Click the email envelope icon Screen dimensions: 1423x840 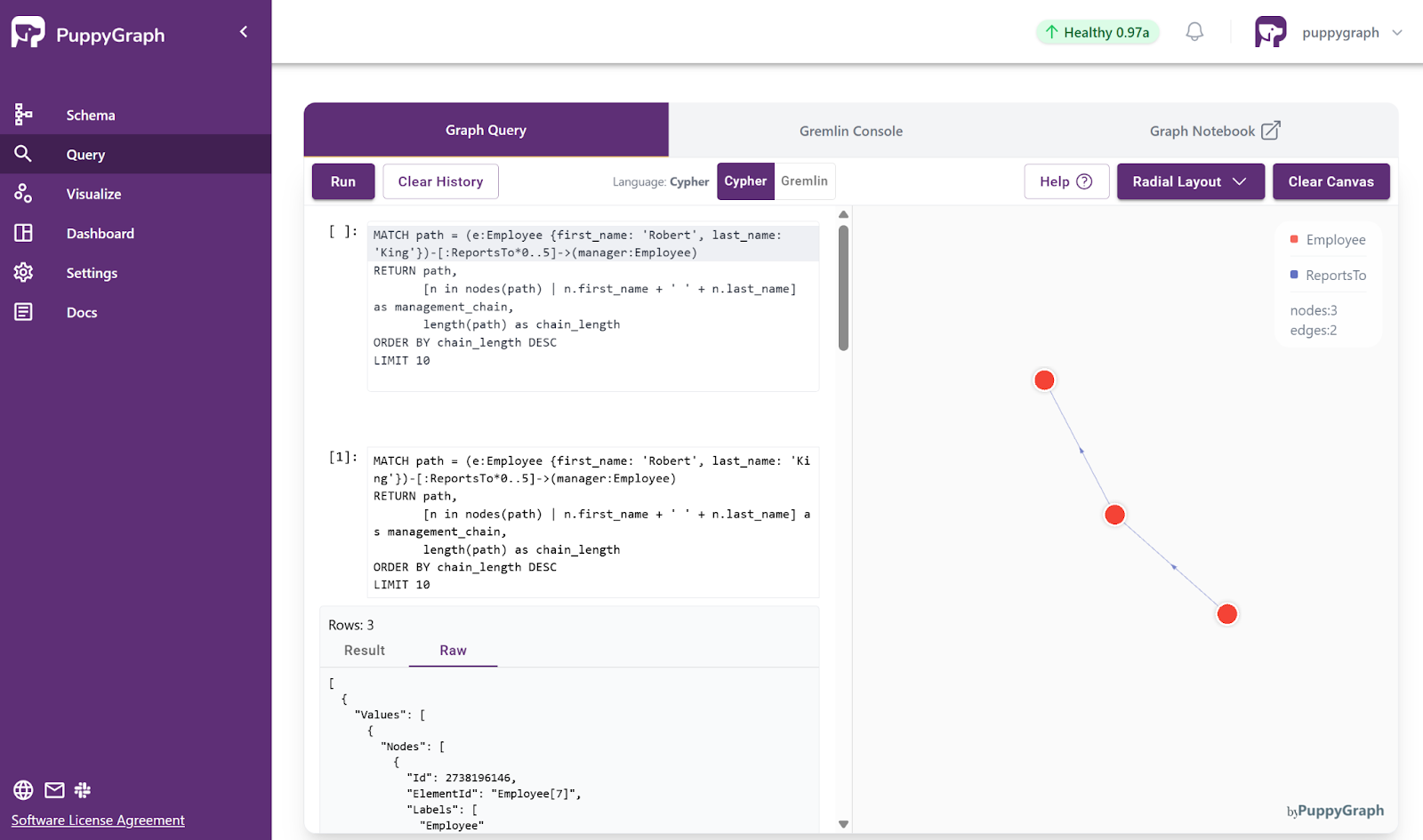coord(54,790)
